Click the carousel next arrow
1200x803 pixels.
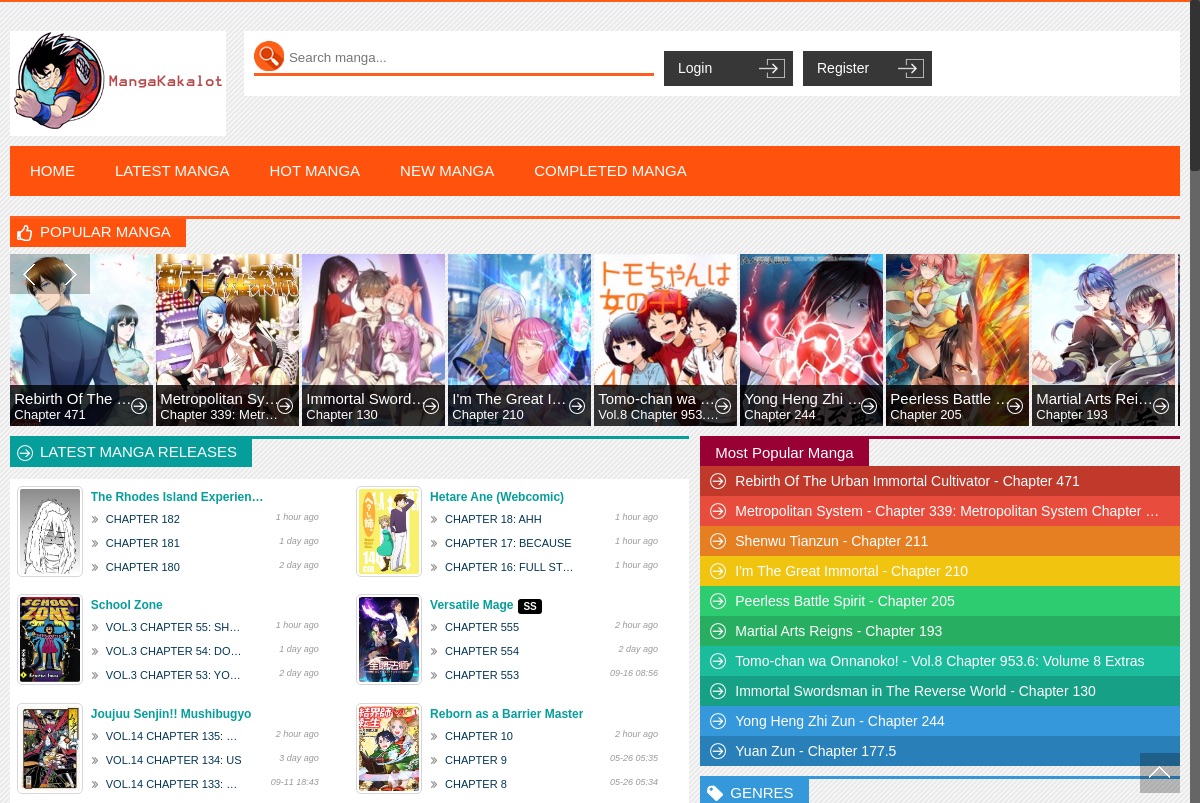coord(70,274)
